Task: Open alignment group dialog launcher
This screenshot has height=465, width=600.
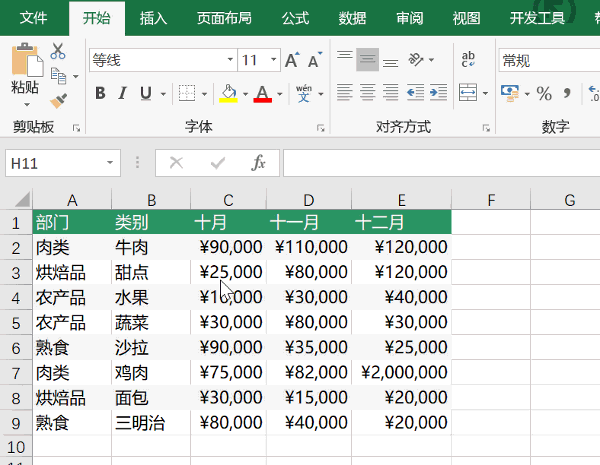Action: click(486, 128)
